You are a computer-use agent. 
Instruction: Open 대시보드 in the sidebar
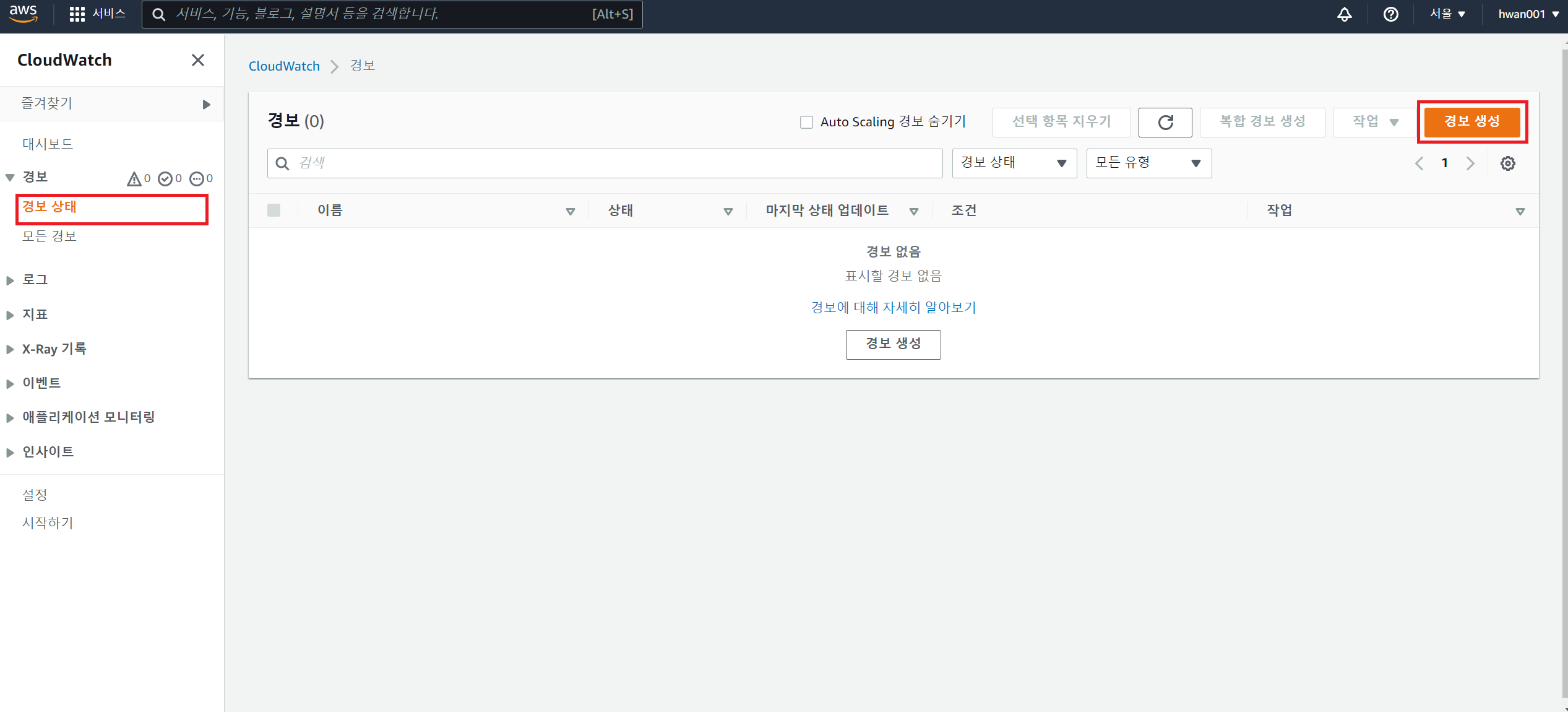[48, 144]
